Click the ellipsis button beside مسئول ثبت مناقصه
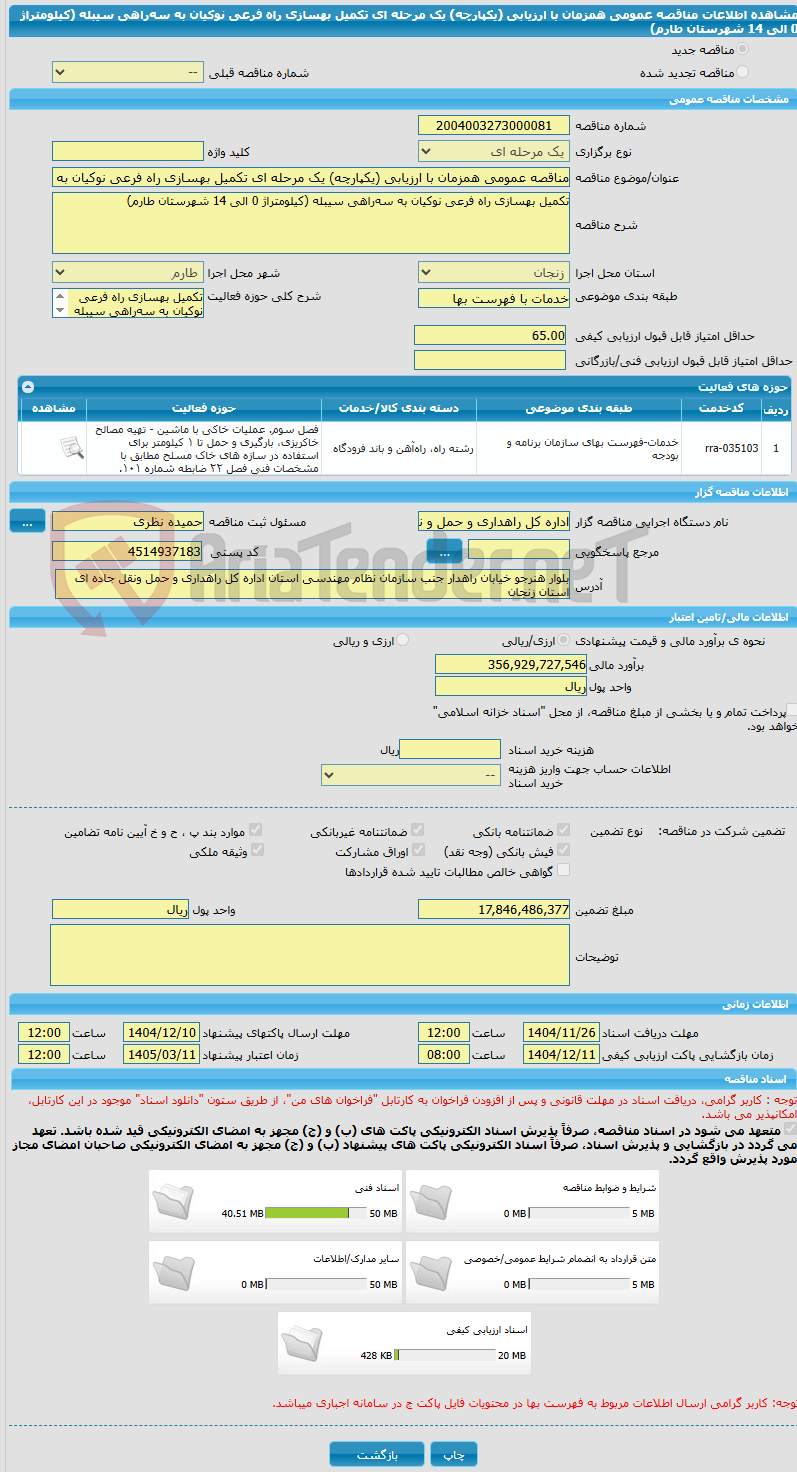The height and width of the screenshot is (1472, 797). coord(28,521)
